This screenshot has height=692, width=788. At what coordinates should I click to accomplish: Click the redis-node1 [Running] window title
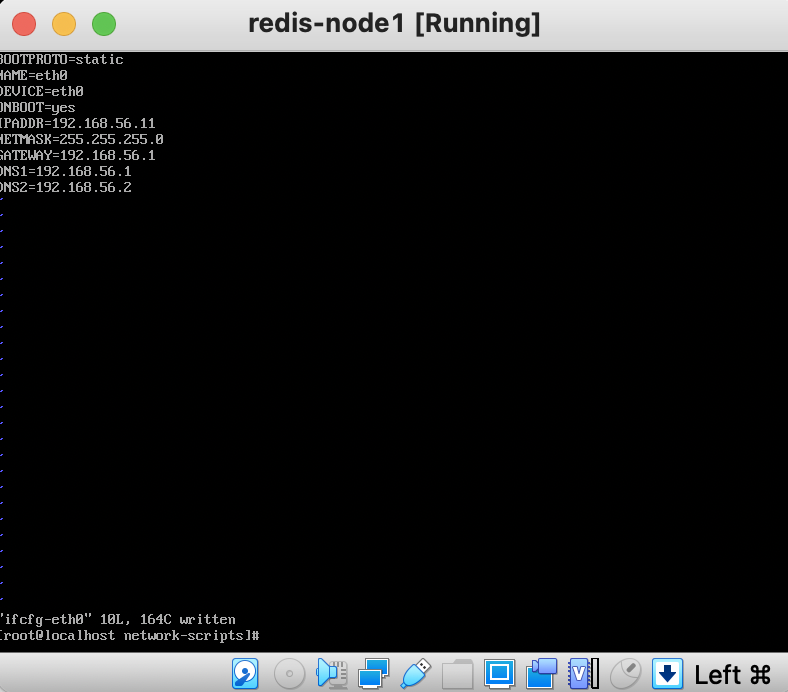click(394, 24)
